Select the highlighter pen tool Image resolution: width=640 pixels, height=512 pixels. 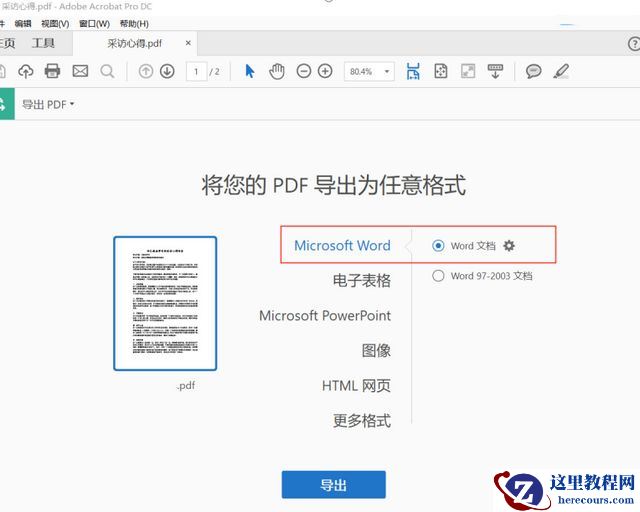point(561,71)
